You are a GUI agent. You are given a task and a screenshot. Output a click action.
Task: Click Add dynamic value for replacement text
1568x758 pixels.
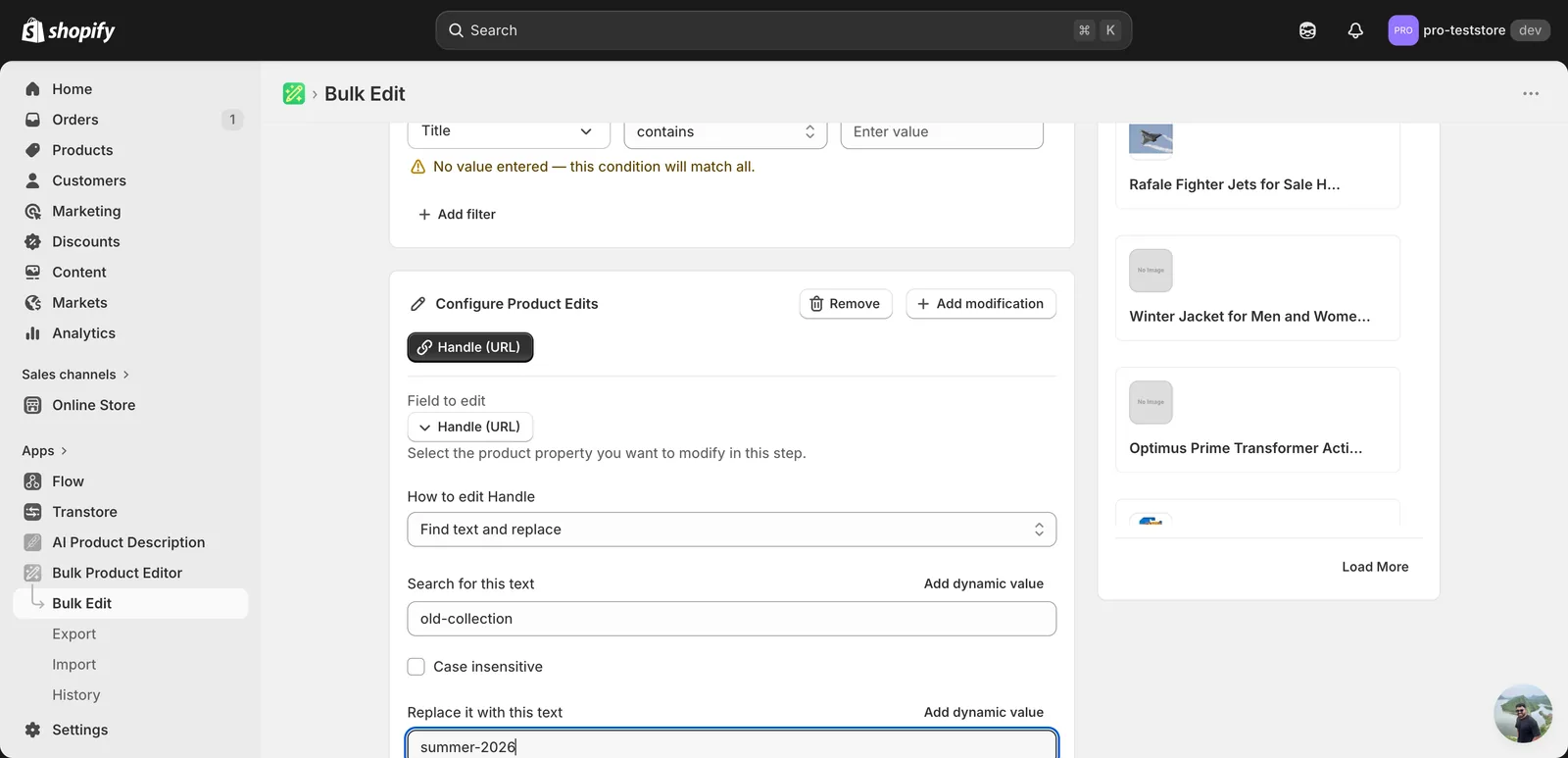(983, 712)
